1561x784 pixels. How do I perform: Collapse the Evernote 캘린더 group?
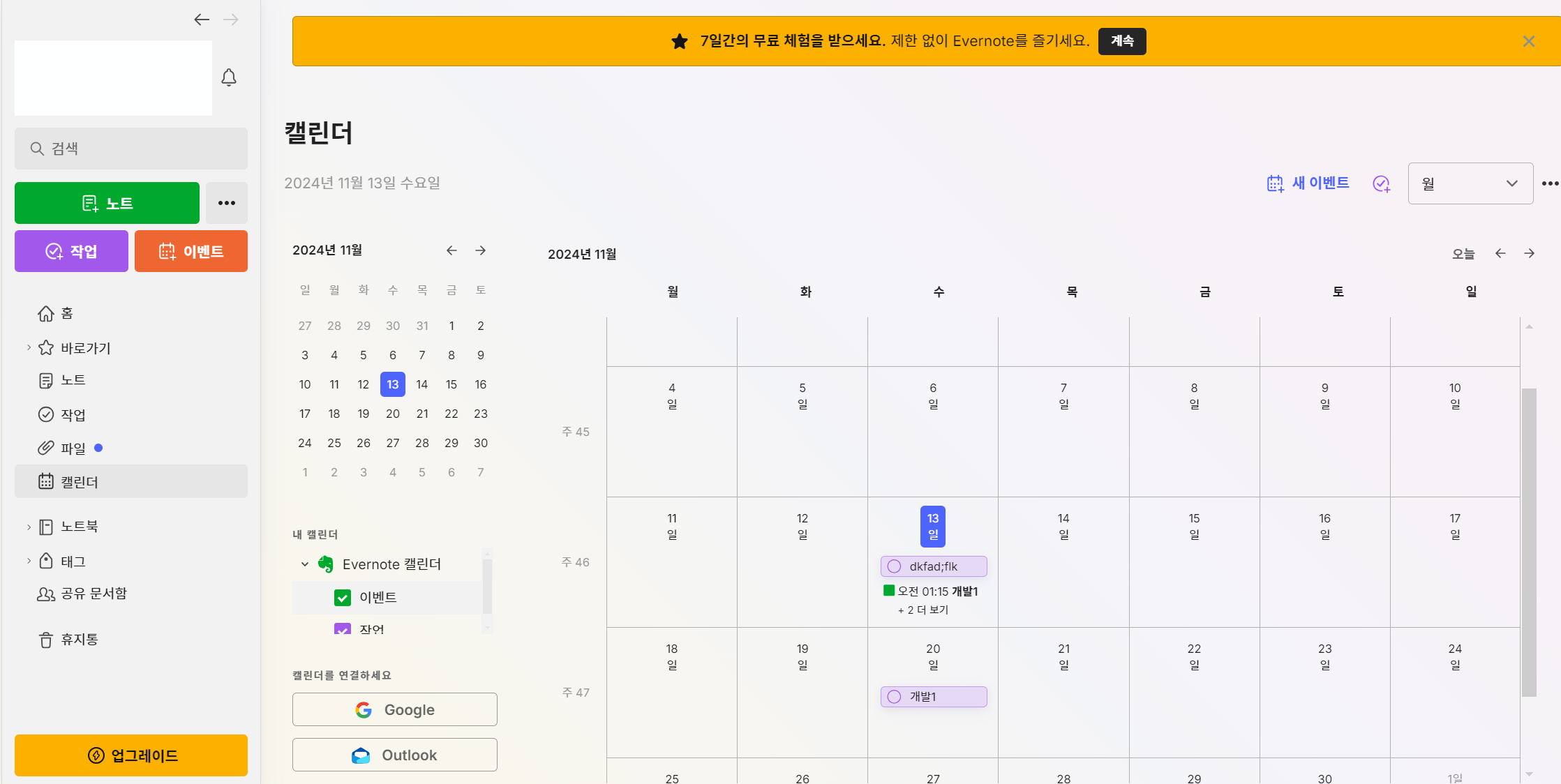click(305, 564)
